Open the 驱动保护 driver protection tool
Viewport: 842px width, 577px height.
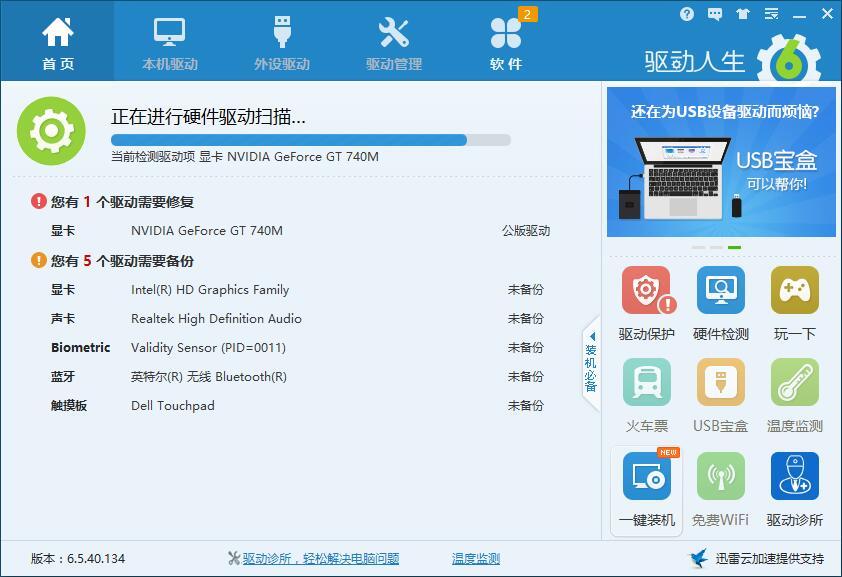pyautogui.click(x=647, y=291)
